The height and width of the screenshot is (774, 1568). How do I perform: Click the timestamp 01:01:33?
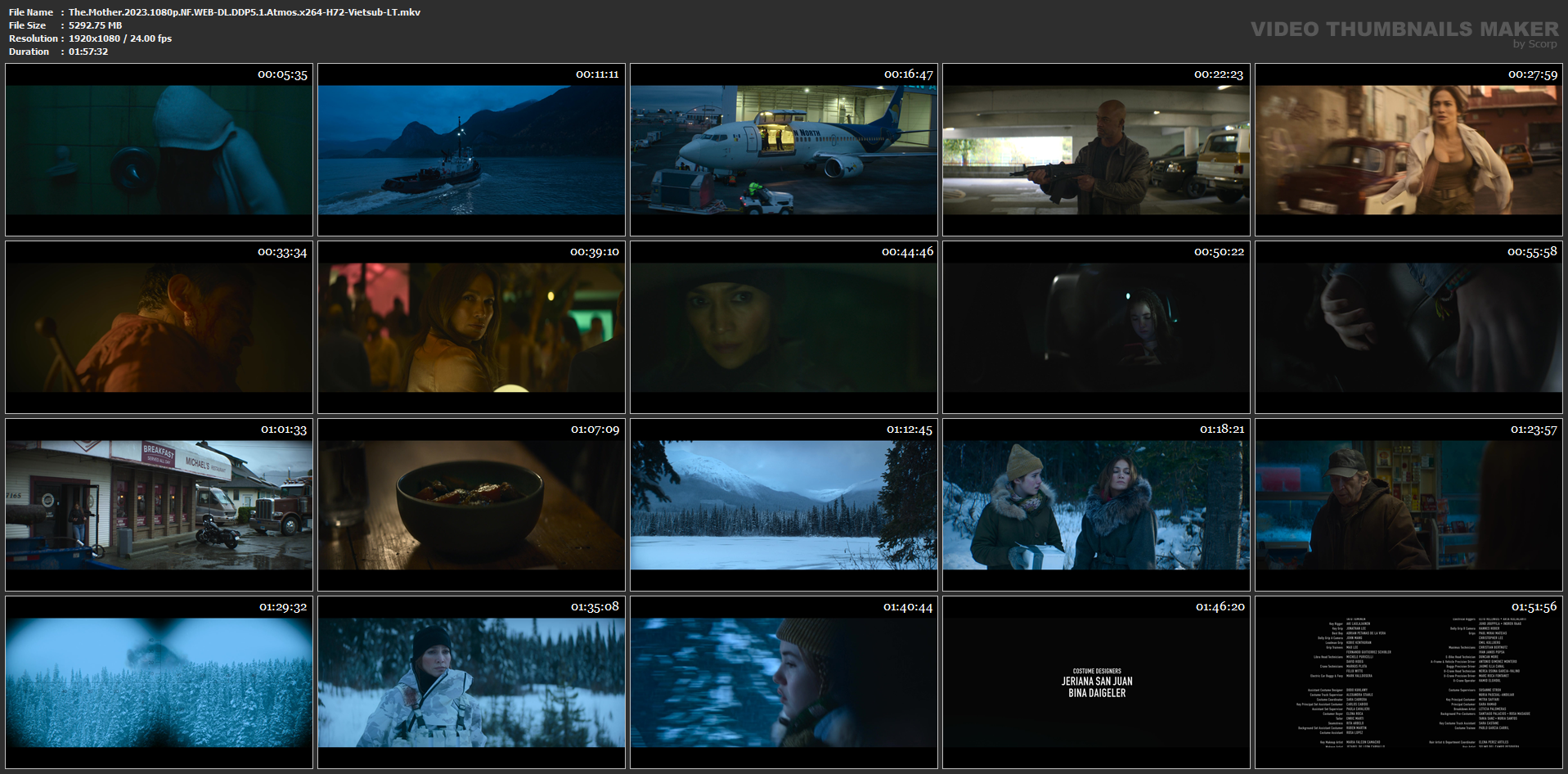[x=284, y=430]
